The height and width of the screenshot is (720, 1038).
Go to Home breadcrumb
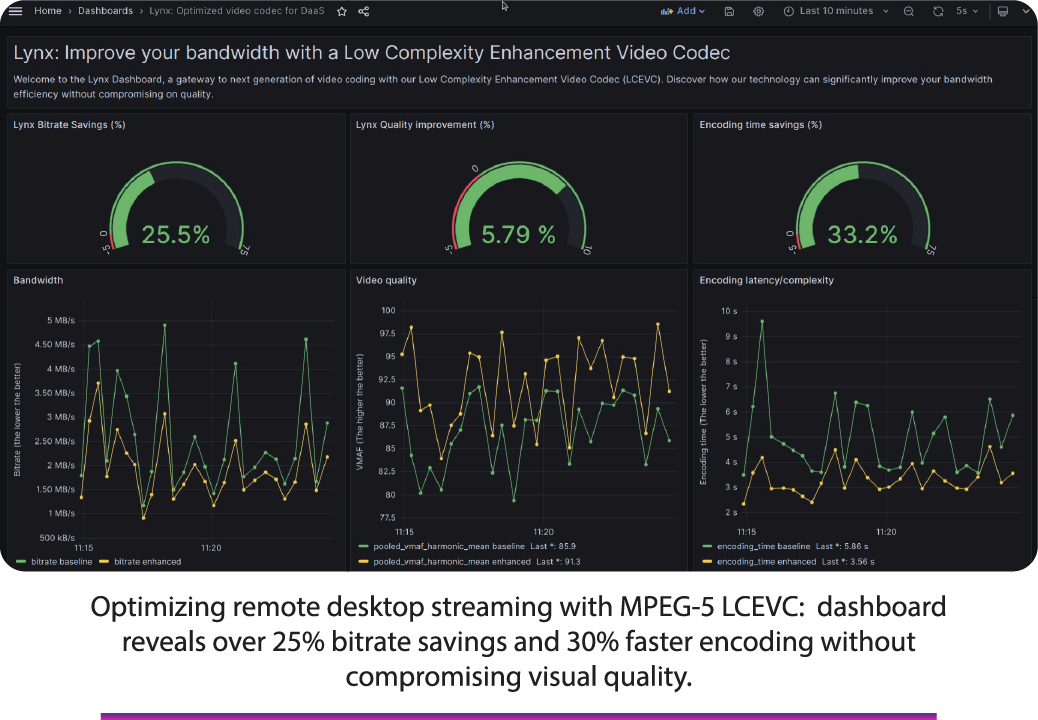point(48,11)
